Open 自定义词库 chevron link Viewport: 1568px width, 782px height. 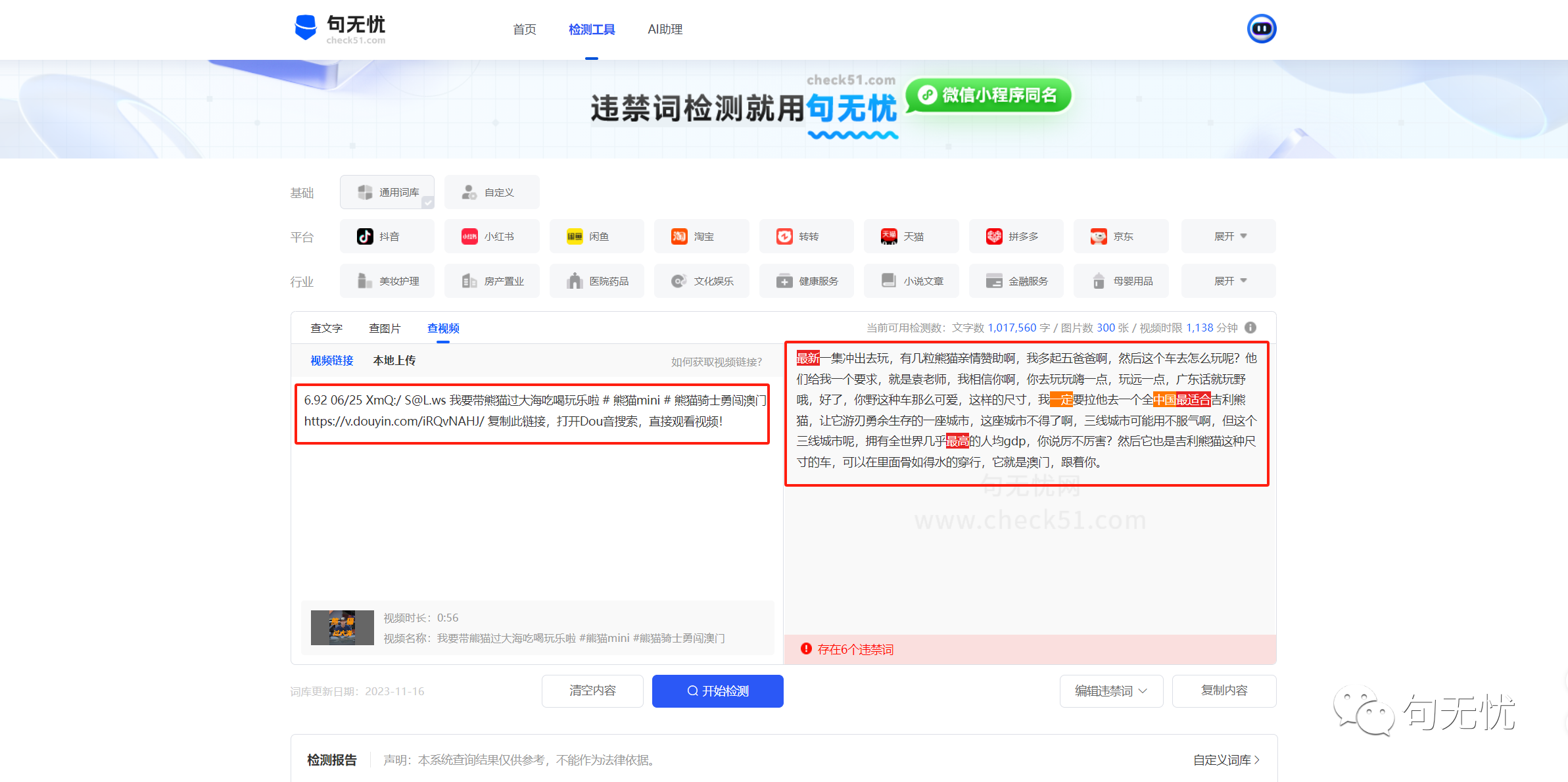point(1227,760)
